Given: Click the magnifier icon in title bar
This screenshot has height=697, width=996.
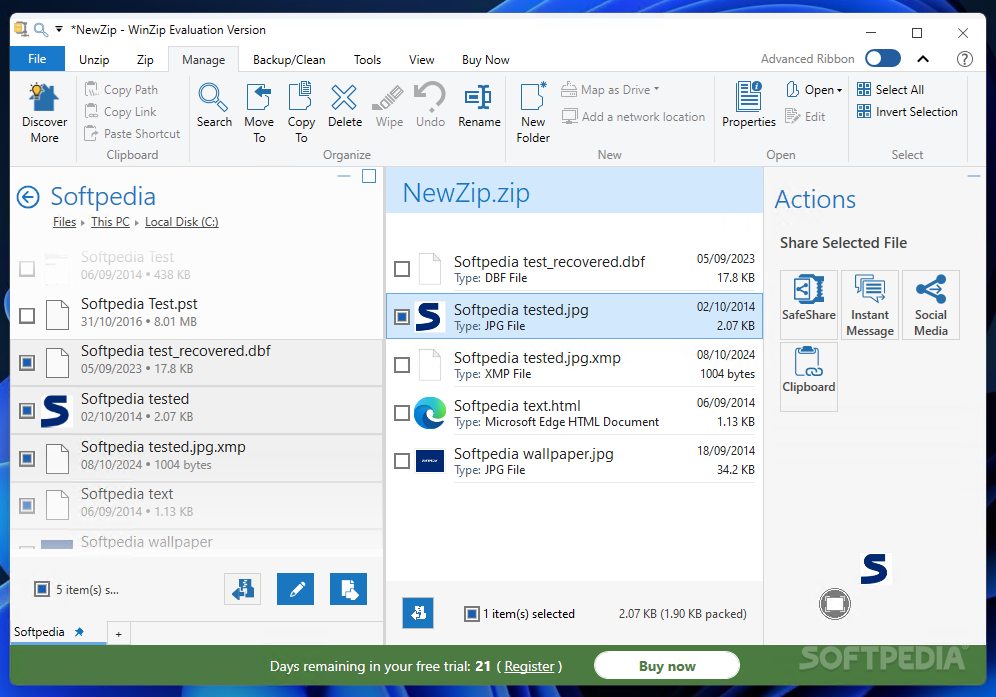Looking at the screenshot, I should point(41,29).
